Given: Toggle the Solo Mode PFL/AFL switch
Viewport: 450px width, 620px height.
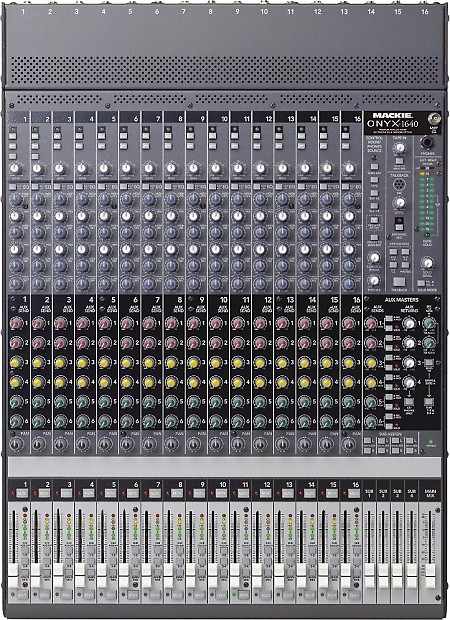Looking at the screenshot, I should pyautogui.click(x=421, y=284).
